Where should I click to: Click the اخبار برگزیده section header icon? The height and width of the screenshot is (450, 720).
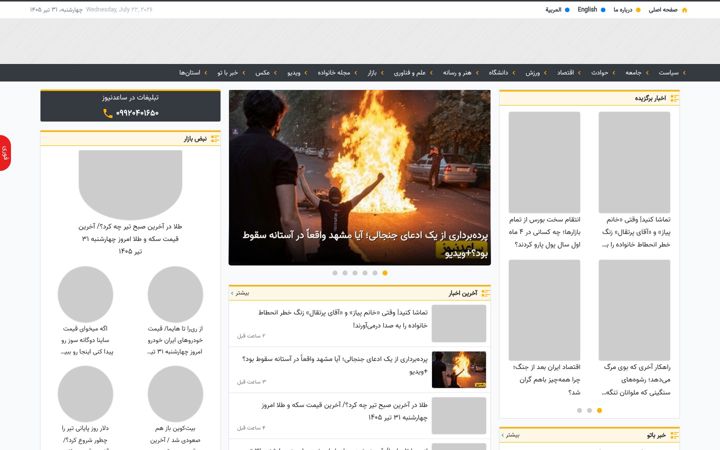point(674,98)
